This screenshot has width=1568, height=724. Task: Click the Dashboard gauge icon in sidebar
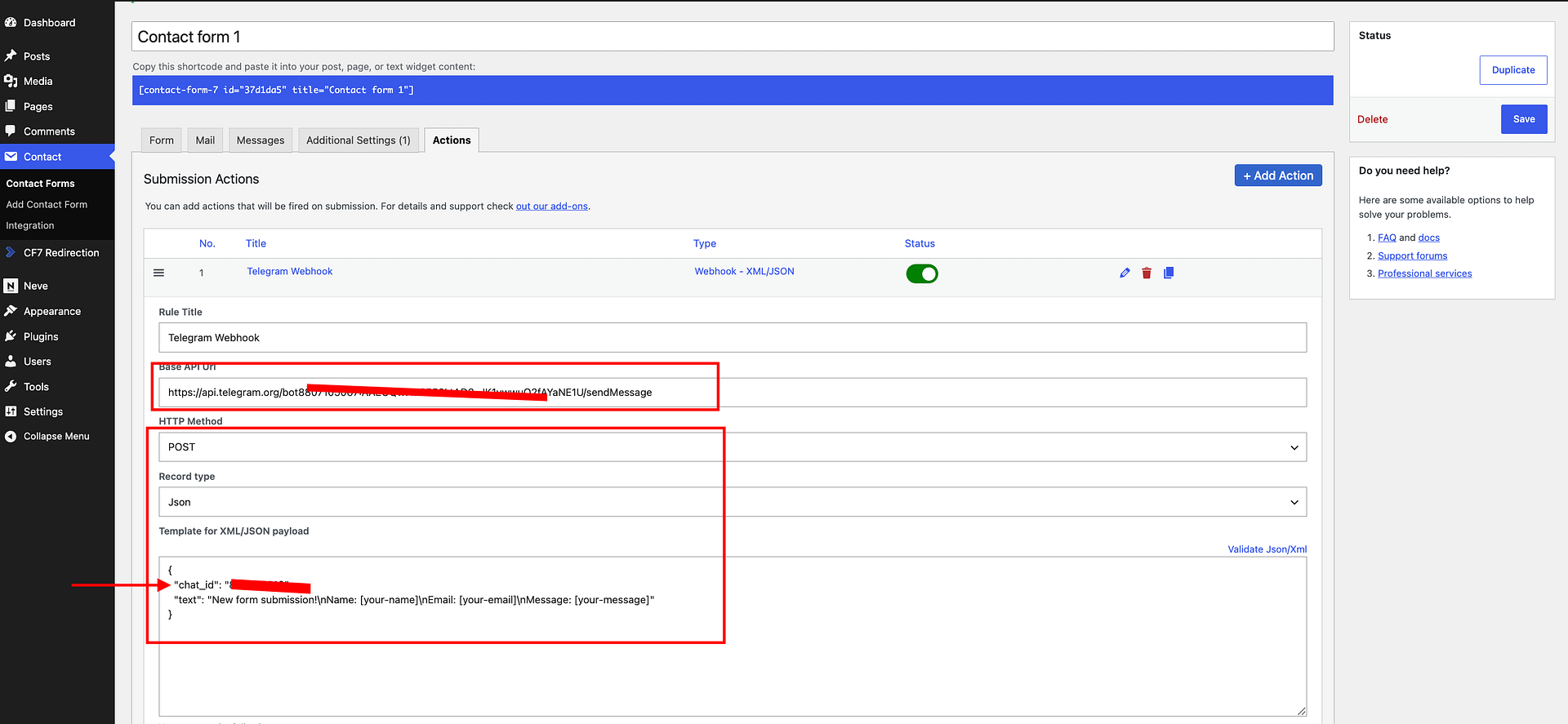click(11, 23)
